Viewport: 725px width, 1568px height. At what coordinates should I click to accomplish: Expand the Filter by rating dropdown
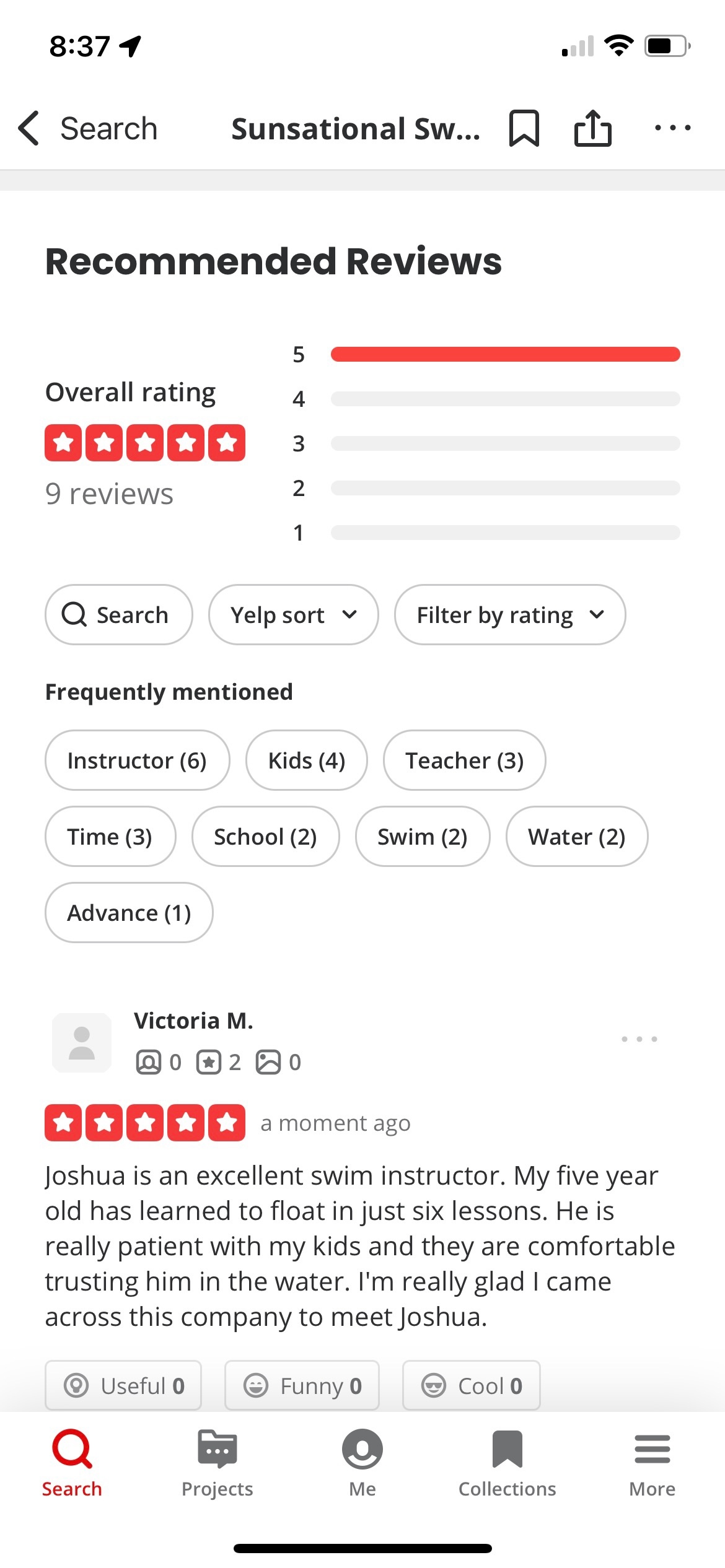[x=509, y=615]
